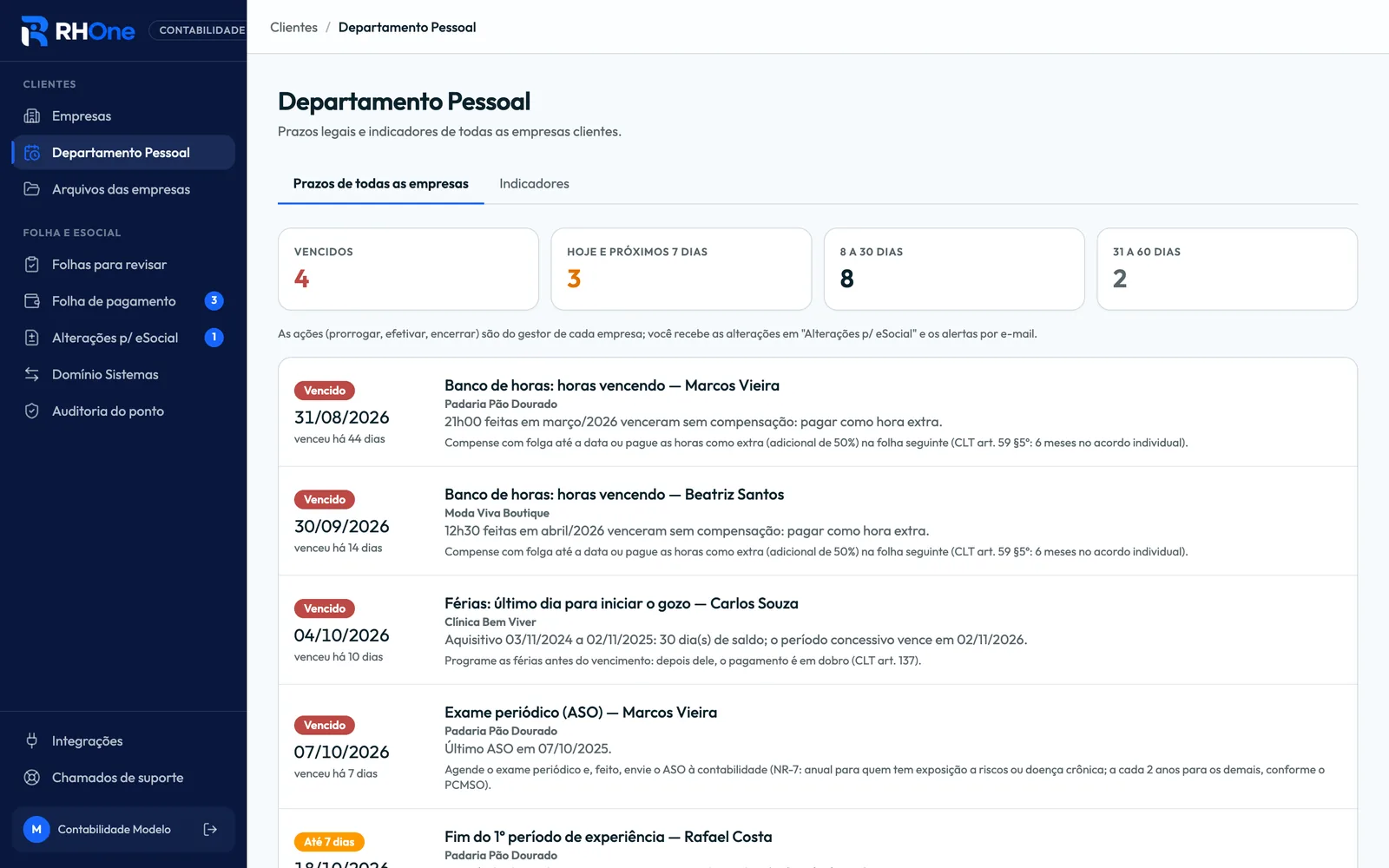Click the date 04/10/2026

(341, 635)
